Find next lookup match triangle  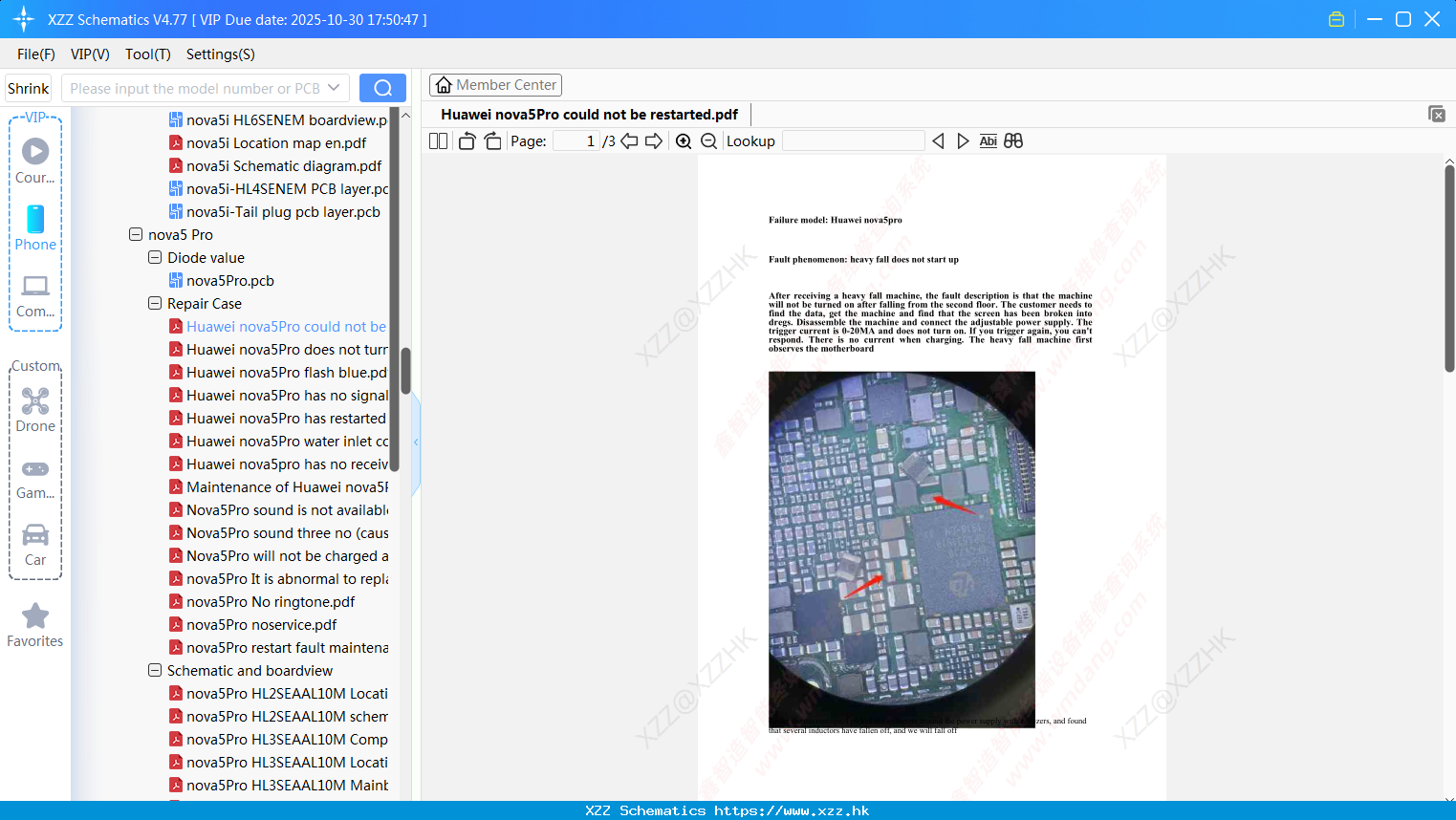pos(963,140)
